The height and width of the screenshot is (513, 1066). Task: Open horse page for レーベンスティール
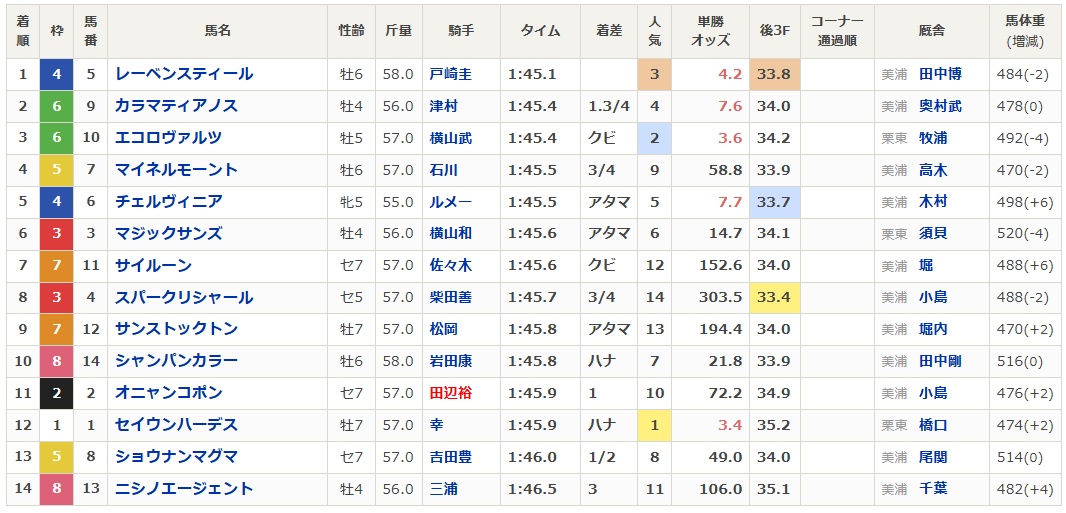point(184,74)
